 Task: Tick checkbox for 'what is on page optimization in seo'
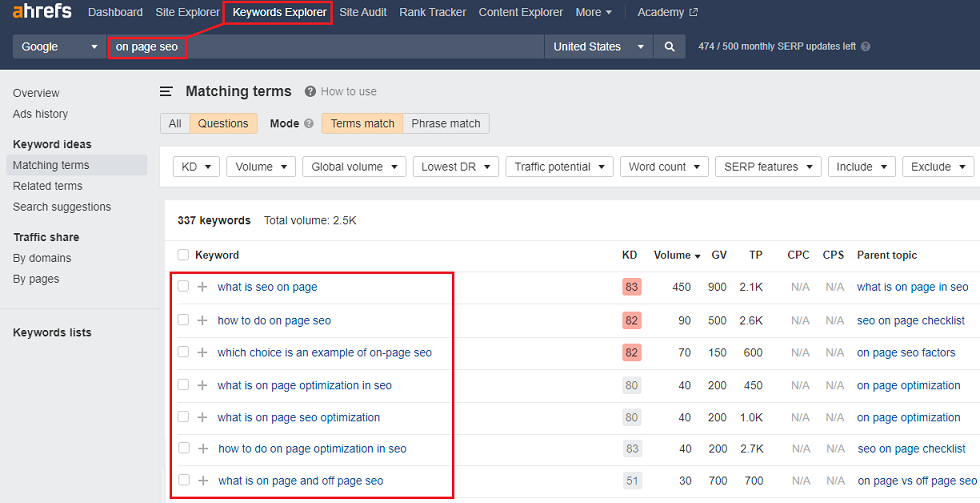[183, 385]
